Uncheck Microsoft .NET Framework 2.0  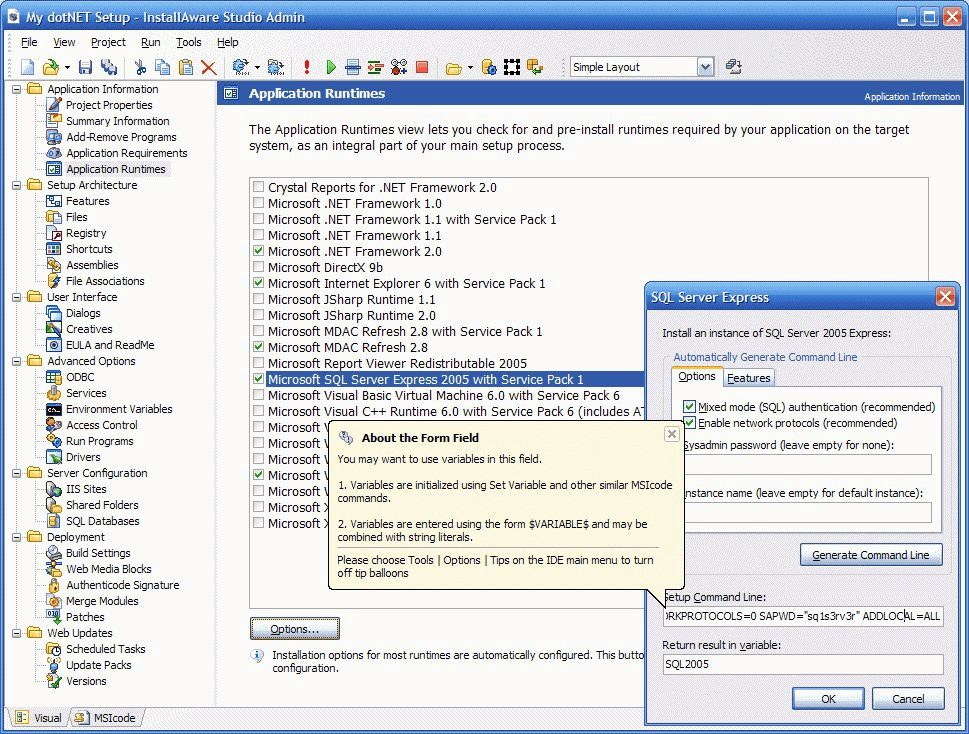point(258,251)
